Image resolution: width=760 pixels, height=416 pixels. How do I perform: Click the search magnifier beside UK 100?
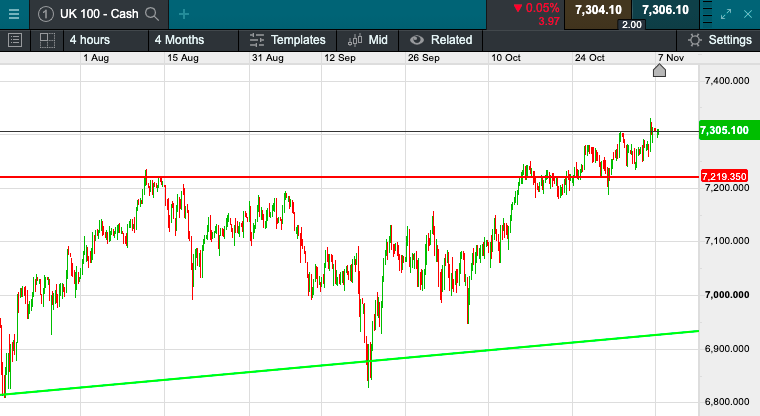click(151, 13)
